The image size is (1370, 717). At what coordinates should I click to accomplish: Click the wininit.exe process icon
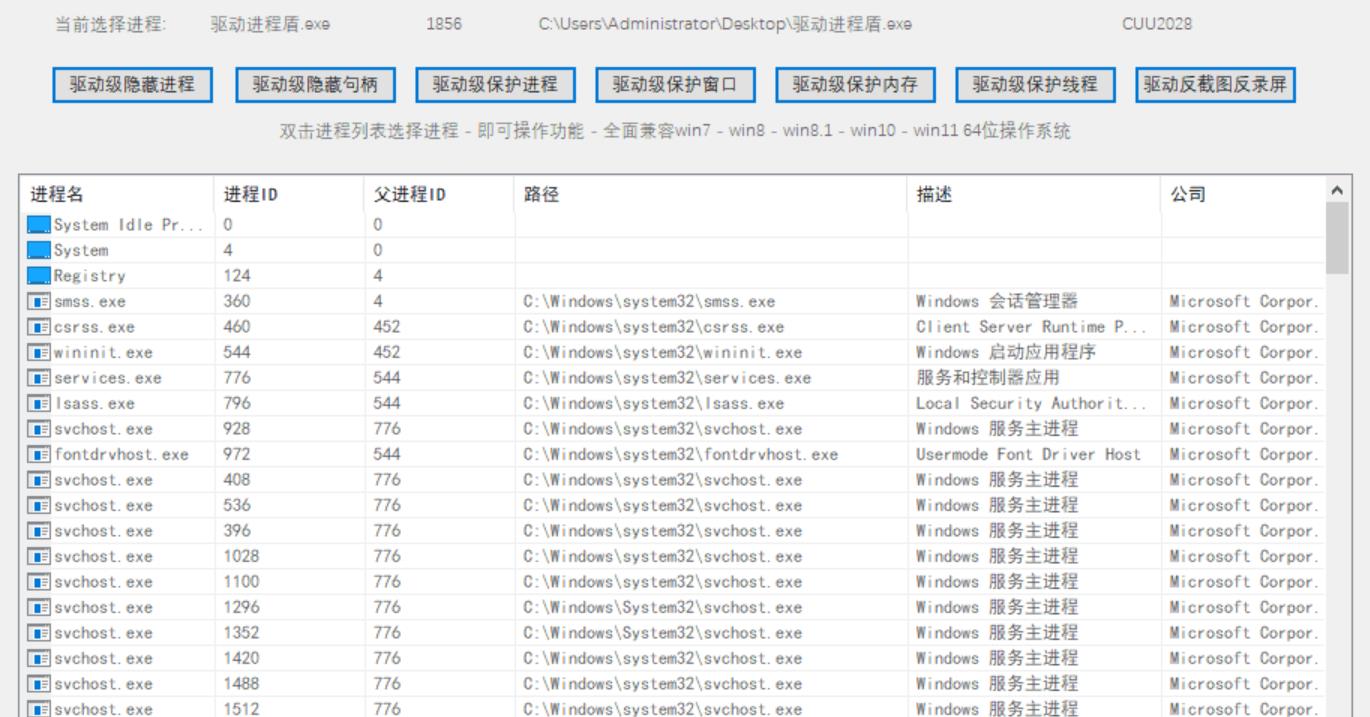pyautogui.click(x=39, y=352)
